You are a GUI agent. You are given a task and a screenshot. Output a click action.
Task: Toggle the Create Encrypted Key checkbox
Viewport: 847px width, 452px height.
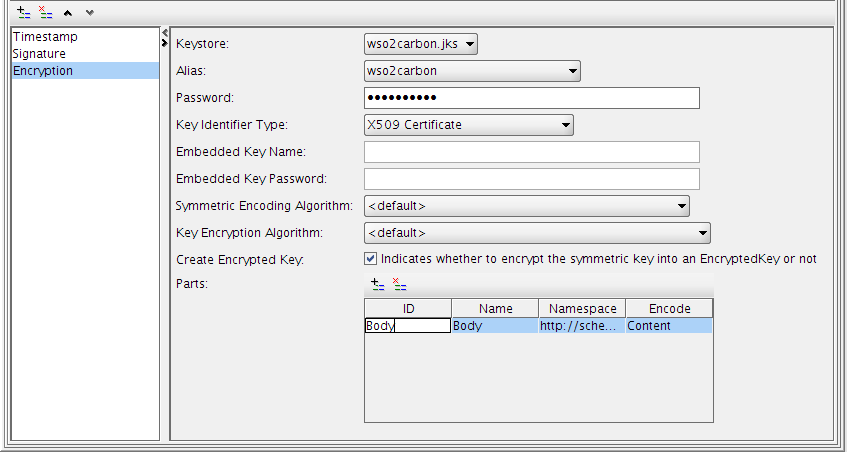click(x=371, y=259)
